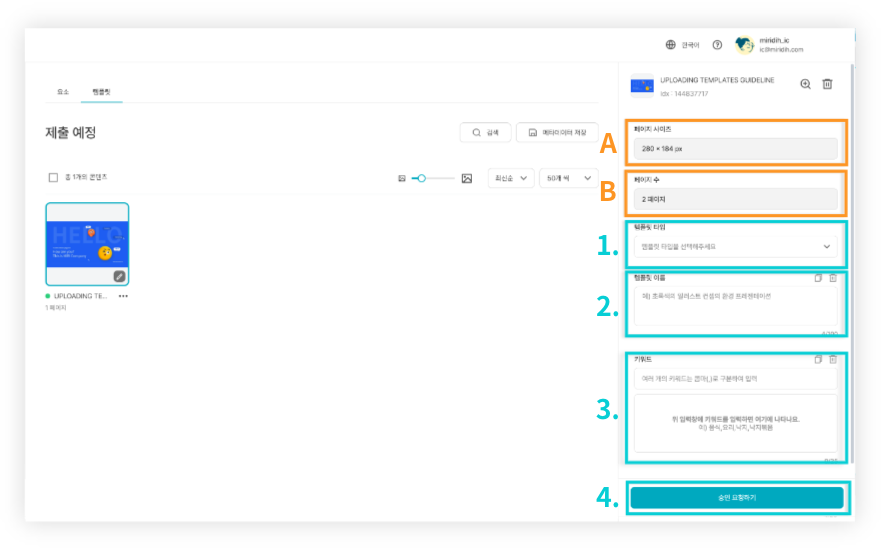881x549 pixels.
Task: Adjust the thumbnail size slider handle
Action: pos(421,178)
